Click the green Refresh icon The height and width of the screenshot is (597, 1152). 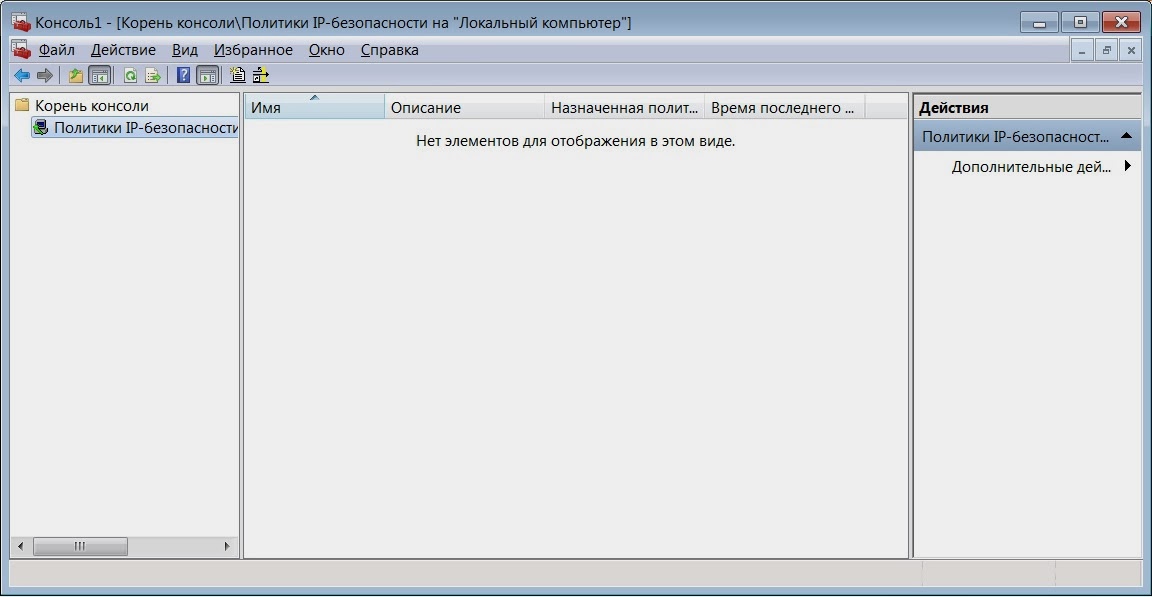[130, 75]
